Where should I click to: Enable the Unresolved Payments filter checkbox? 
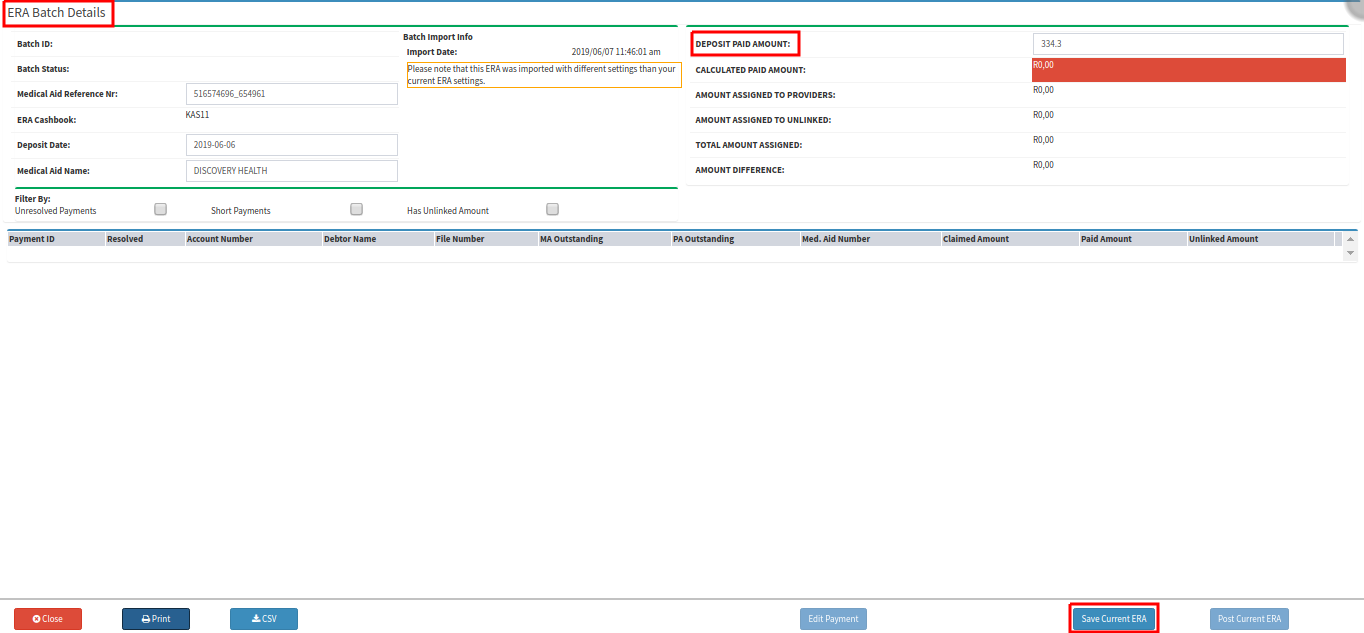click(x=160, y=210)
